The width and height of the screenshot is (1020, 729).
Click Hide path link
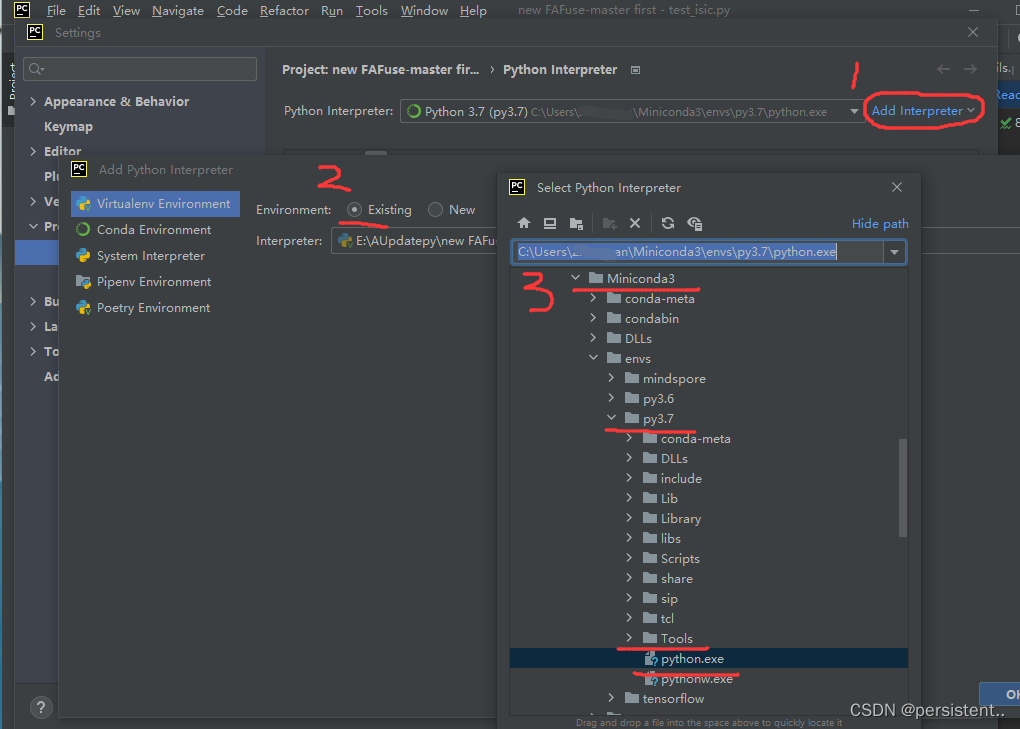pos(879,224)
